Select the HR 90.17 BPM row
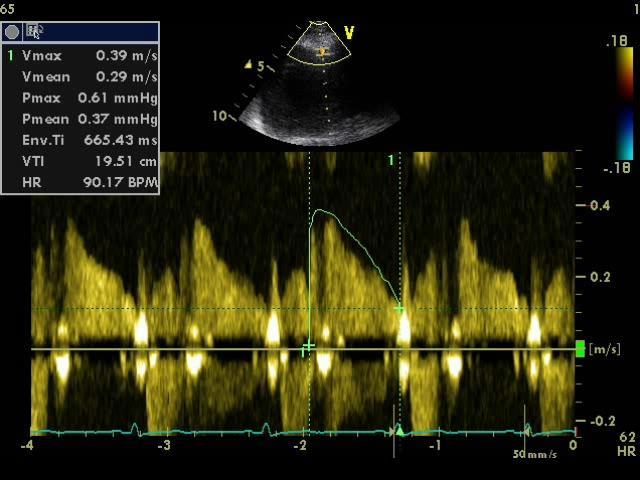This screenshot has width=640, height=480. click(80, 182)
